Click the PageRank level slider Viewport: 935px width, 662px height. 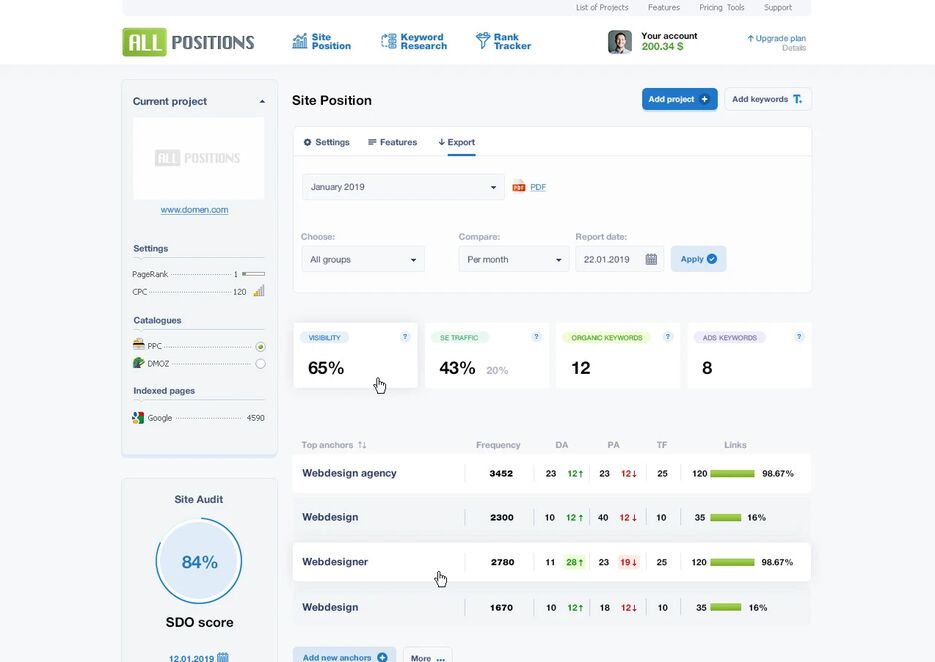(x=253, y=274)
